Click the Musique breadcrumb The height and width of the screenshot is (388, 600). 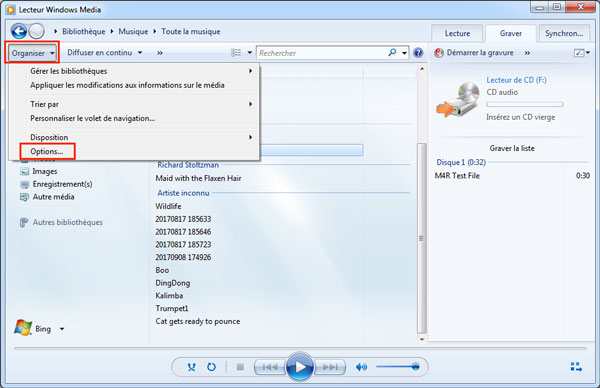(133, 31)
